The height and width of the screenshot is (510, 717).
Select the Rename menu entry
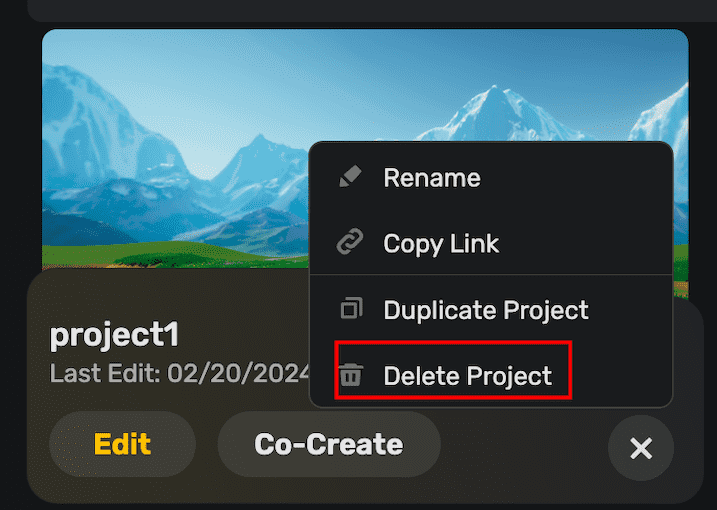point(431,178)
